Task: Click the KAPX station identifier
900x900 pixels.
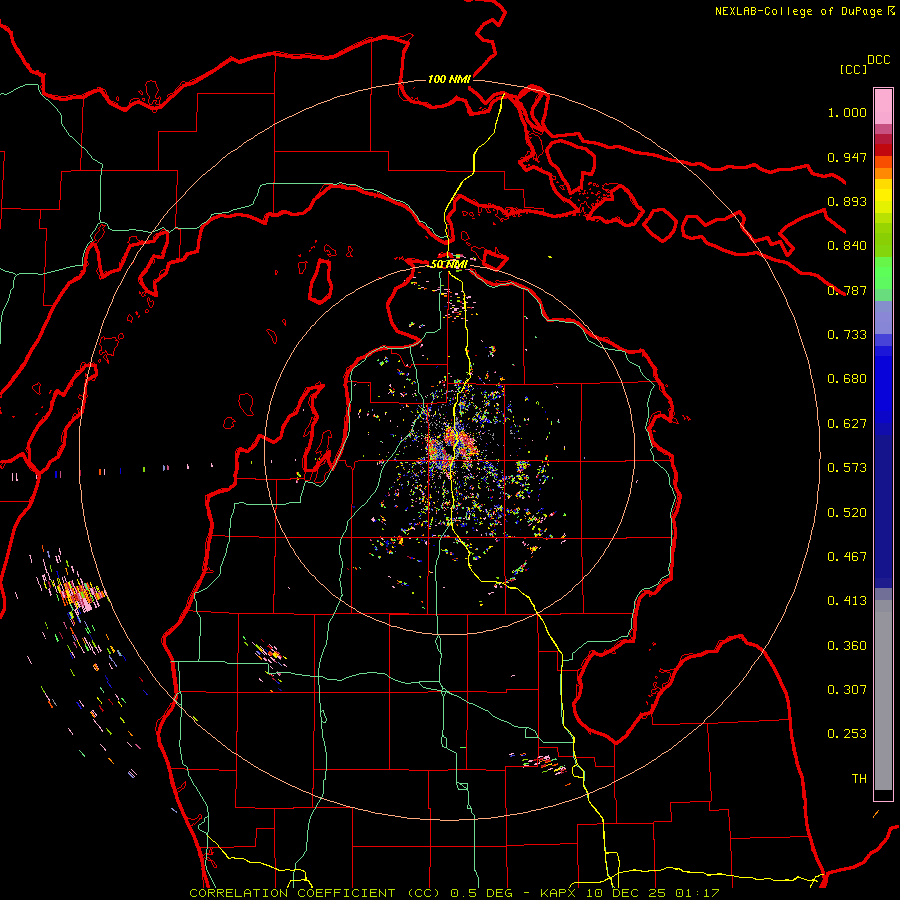Action: coord(558,893)
